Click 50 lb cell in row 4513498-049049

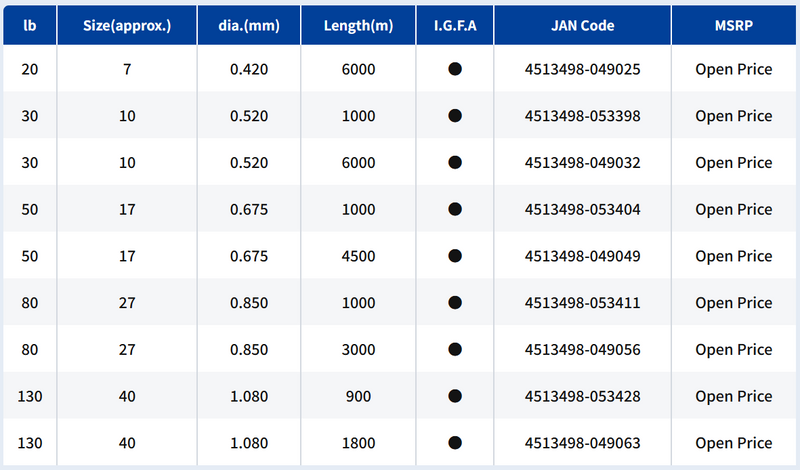pyautogui.click(x=30, y=256)
